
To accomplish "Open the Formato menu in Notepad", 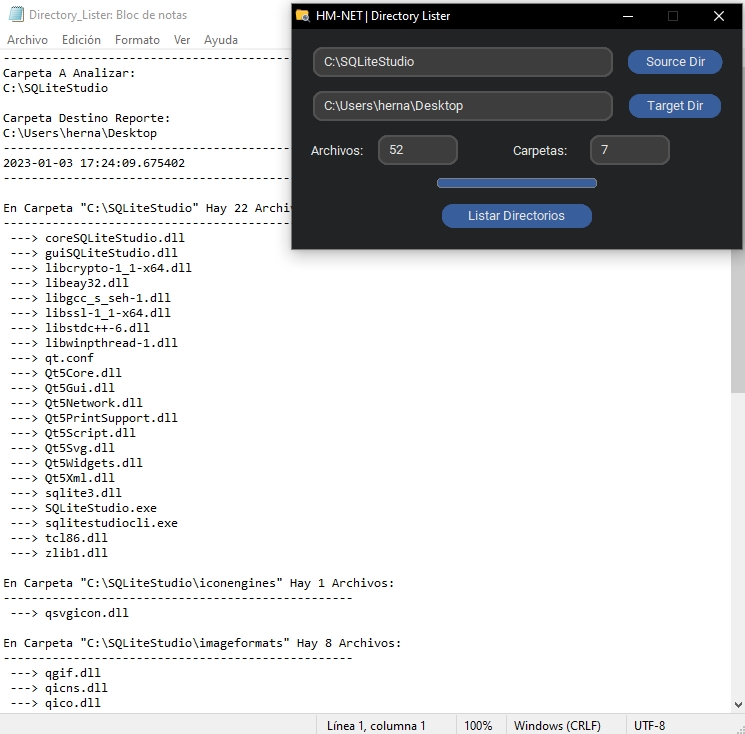I will [137, 40].
